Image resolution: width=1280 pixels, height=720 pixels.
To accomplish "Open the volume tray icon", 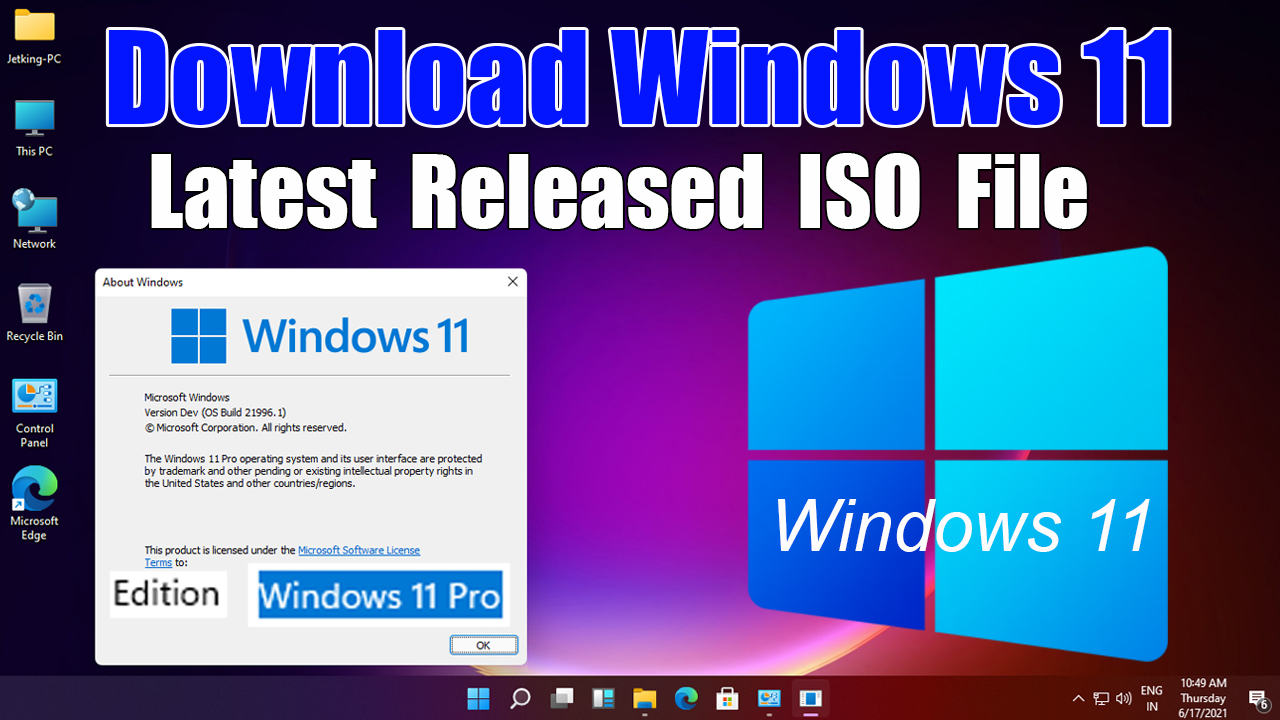I will pos(1123,698).
